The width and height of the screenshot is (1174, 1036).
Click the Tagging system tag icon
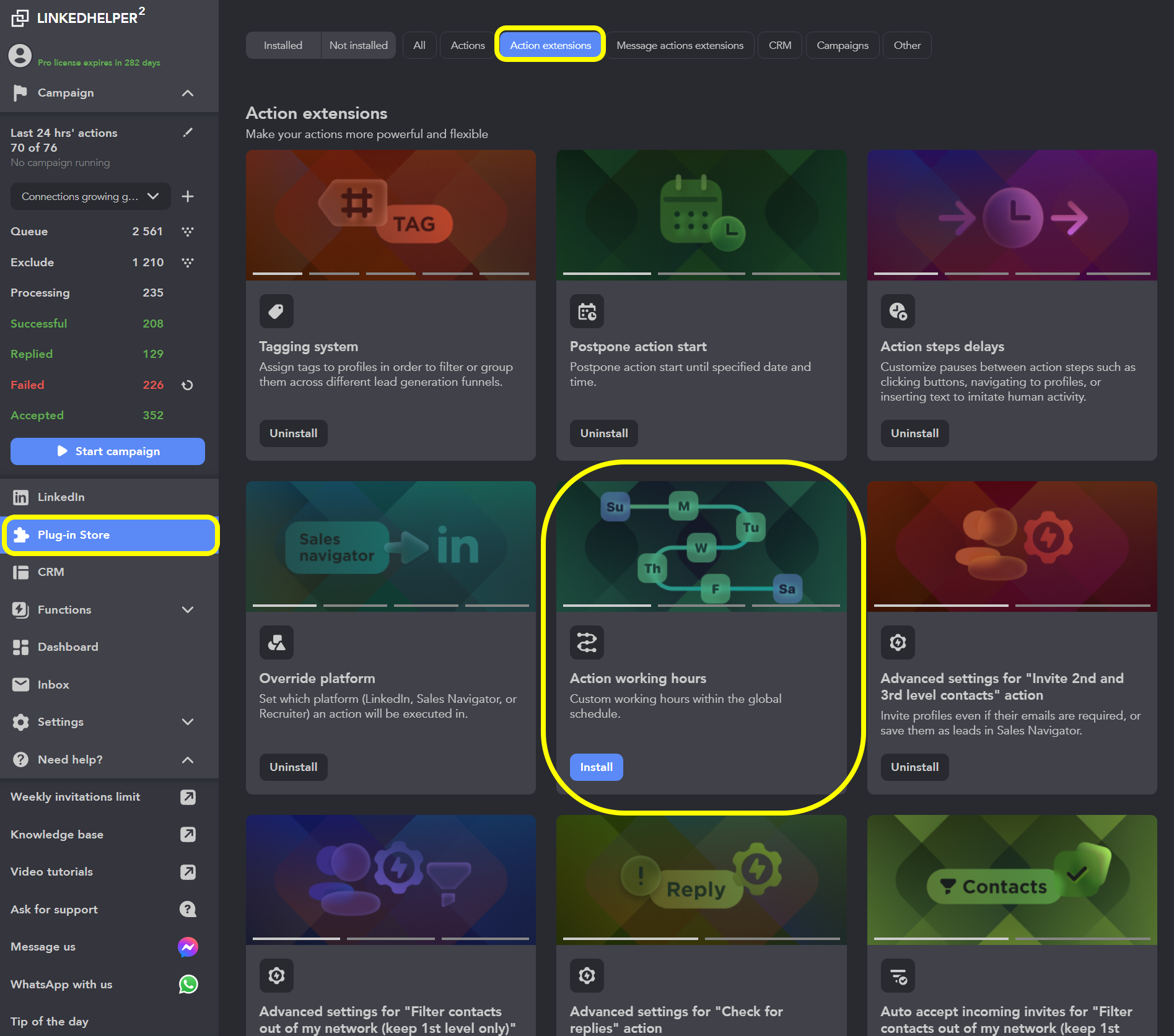tap(276, 311)
